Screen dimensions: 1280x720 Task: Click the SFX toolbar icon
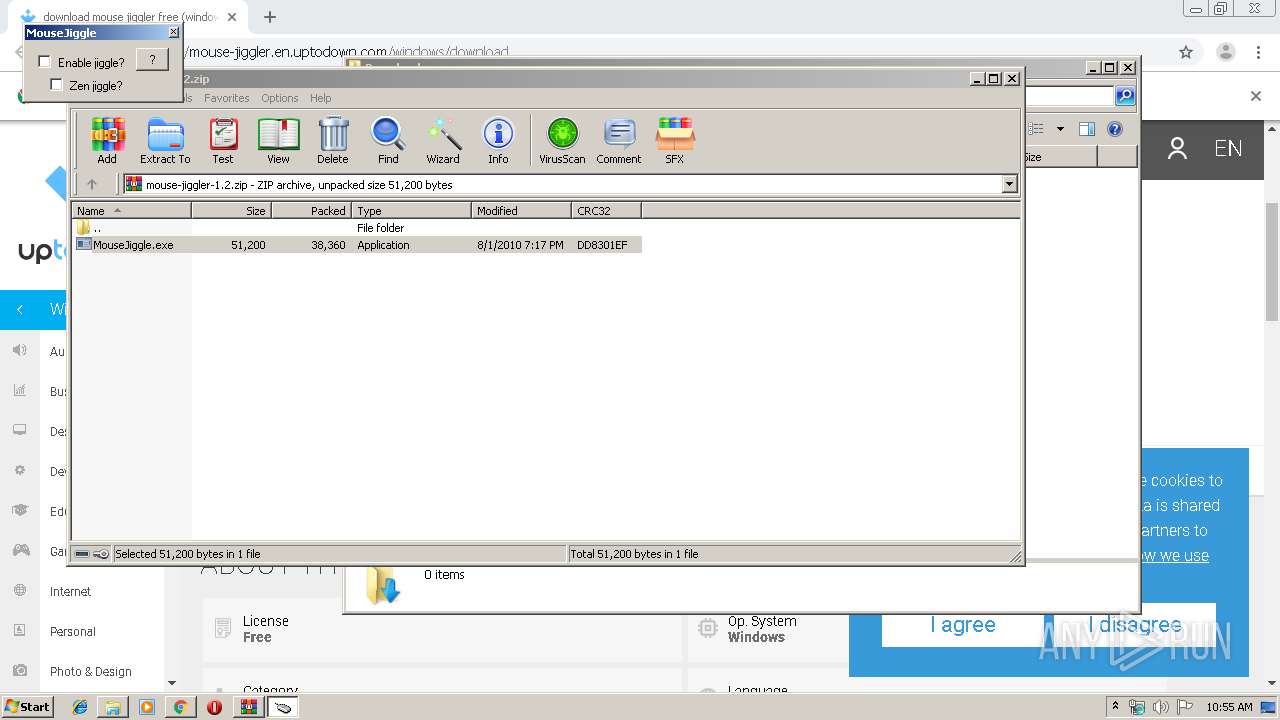675,140
